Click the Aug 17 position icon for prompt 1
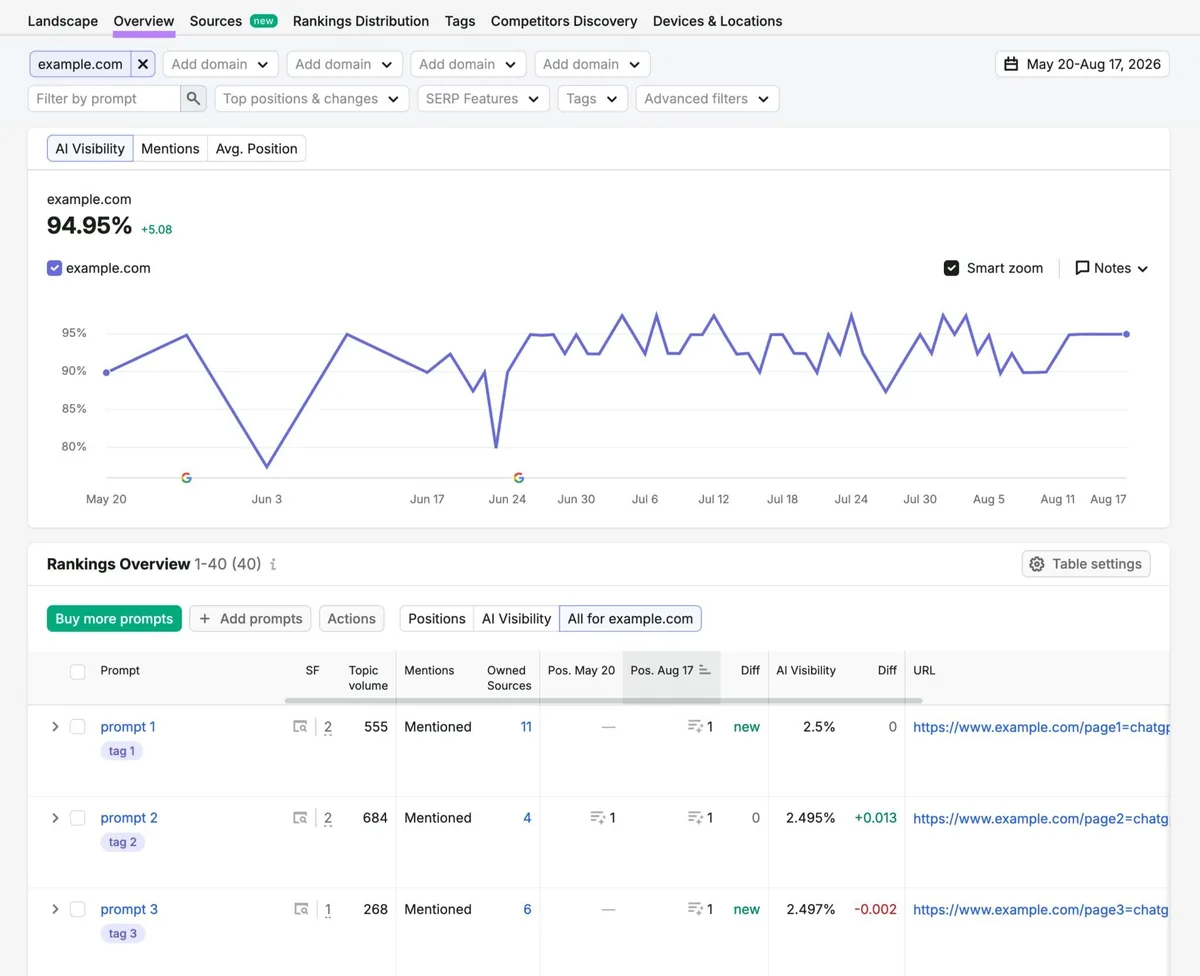The height and width of the screenshot is (976, 1200). click(695, 727)
